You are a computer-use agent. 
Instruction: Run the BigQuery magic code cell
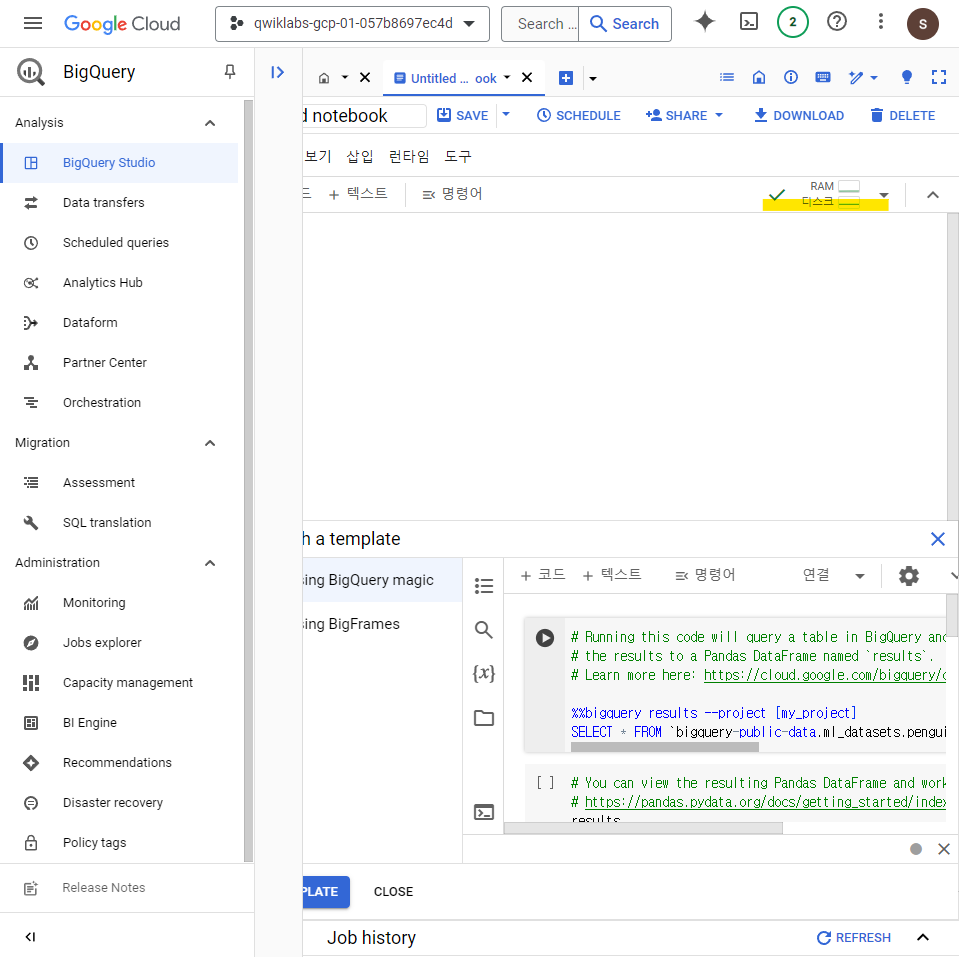pyautogui.click(x=544, y=638)
